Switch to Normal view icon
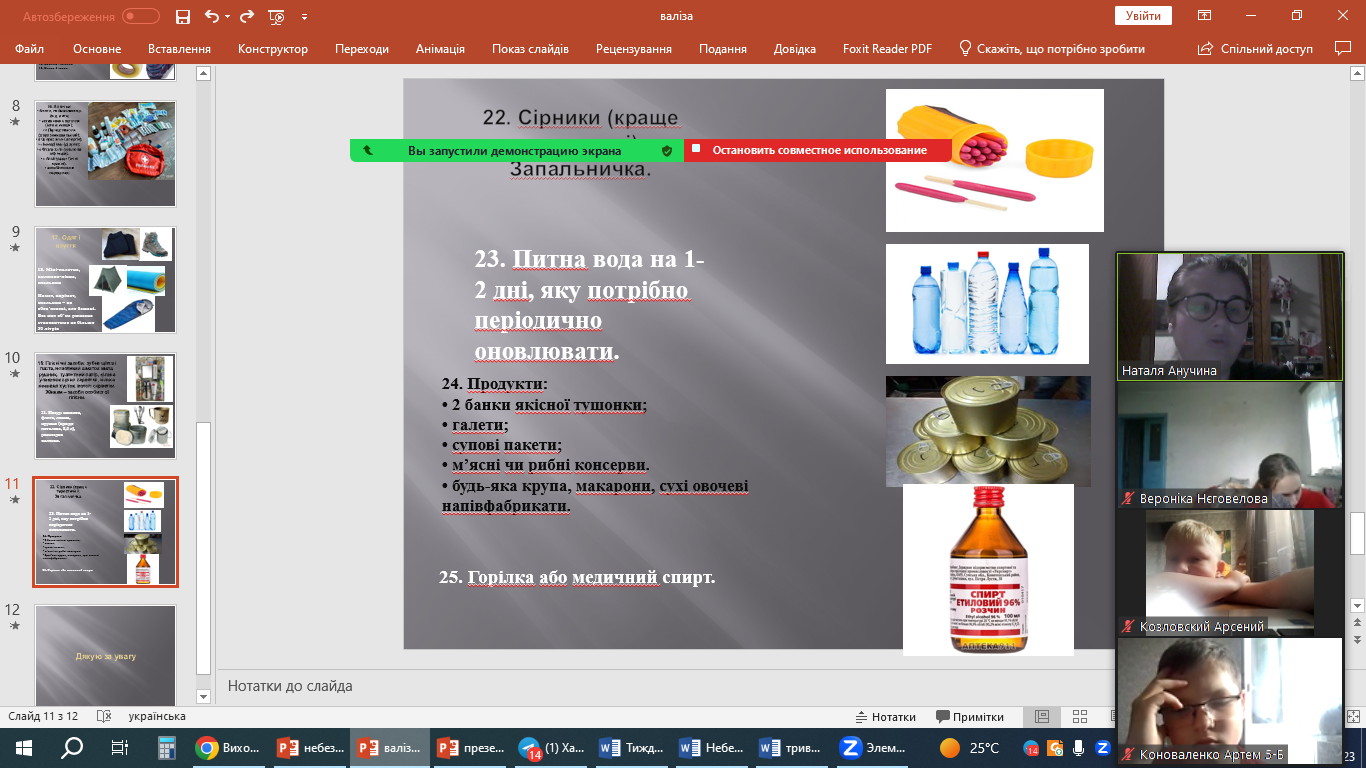 point(1041,716)
